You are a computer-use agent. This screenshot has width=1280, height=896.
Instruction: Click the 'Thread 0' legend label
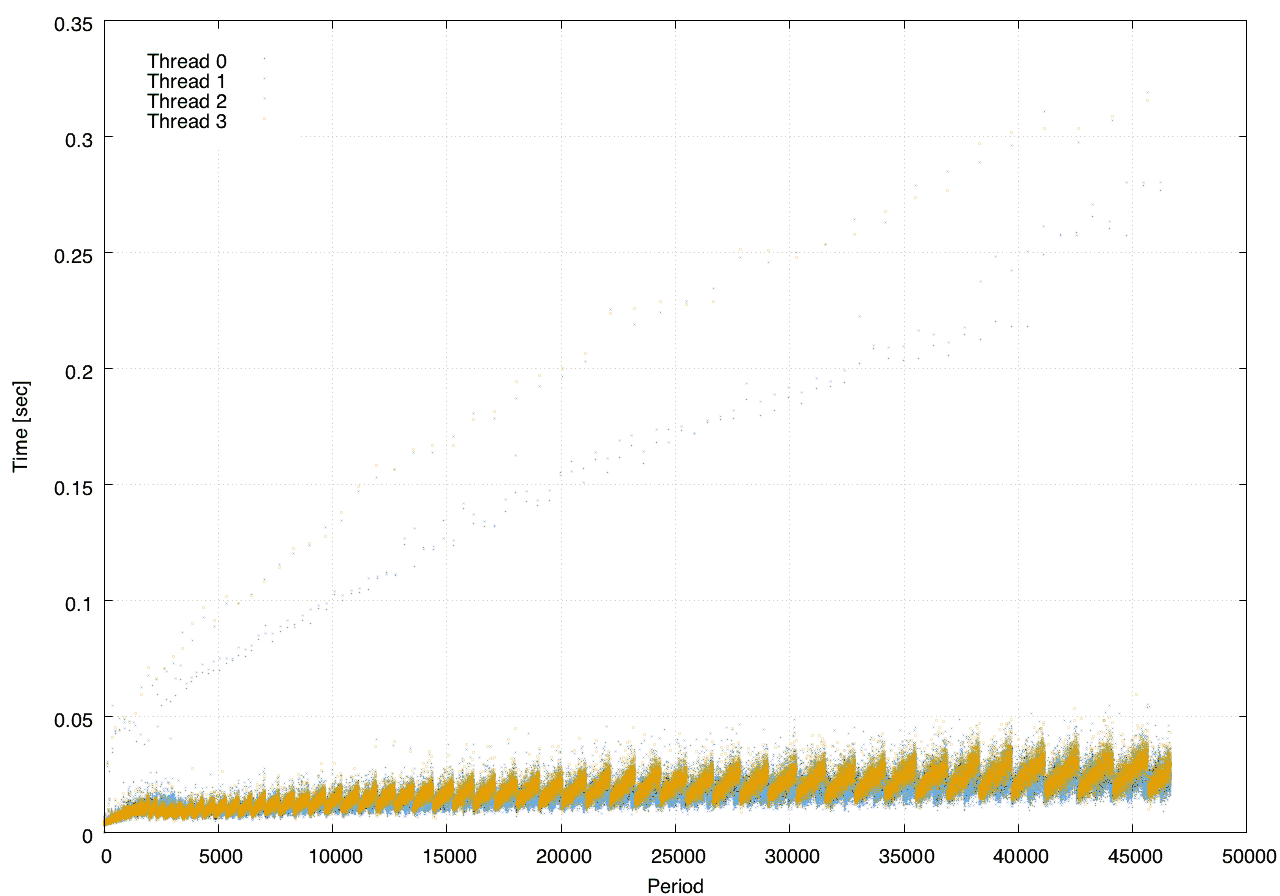(187, 61)
